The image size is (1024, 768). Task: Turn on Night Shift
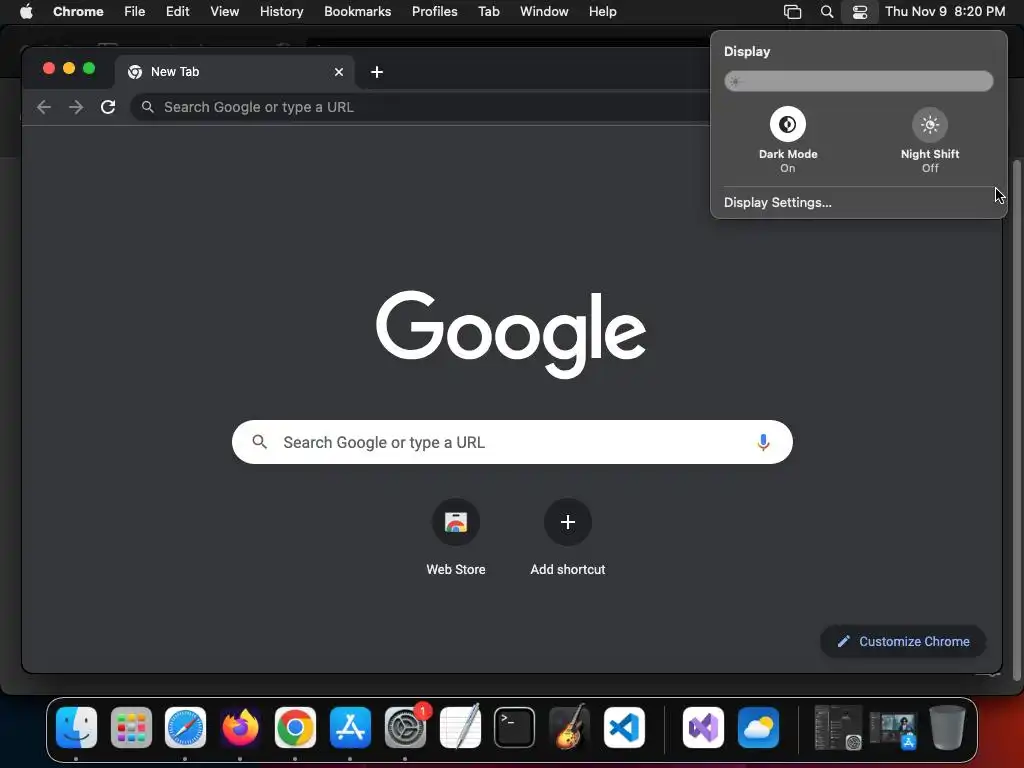tap(930, 124)
